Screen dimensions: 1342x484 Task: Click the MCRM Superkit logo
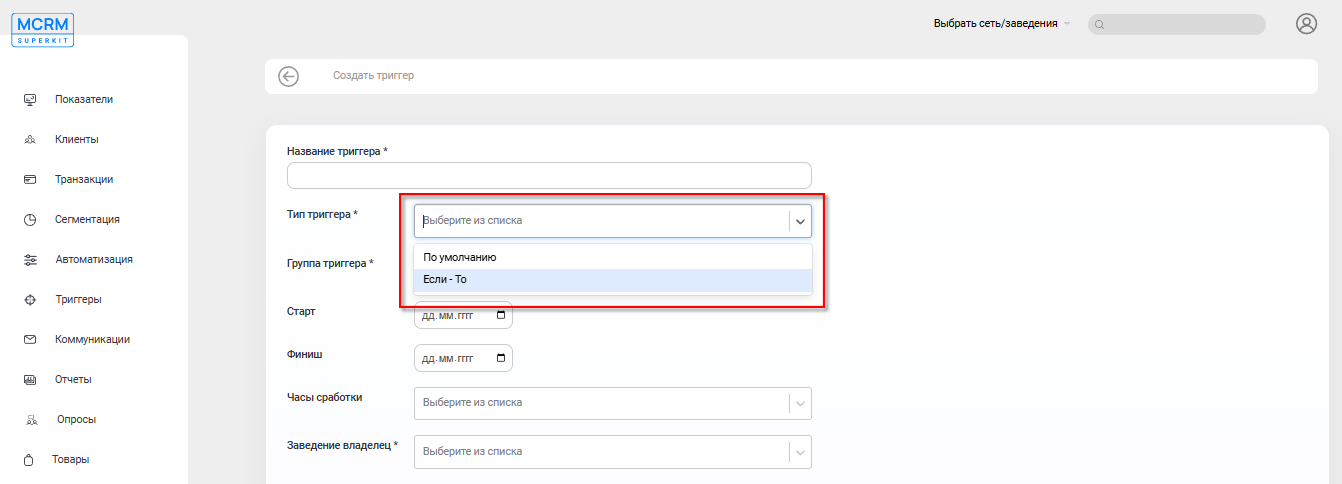click(x=43, y=29)
